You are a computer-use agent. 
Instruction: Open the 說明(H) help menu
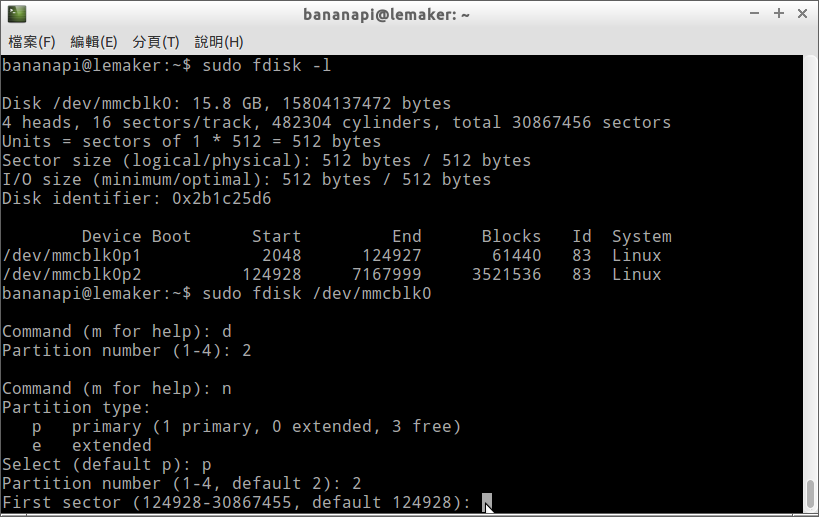[219, 42]
